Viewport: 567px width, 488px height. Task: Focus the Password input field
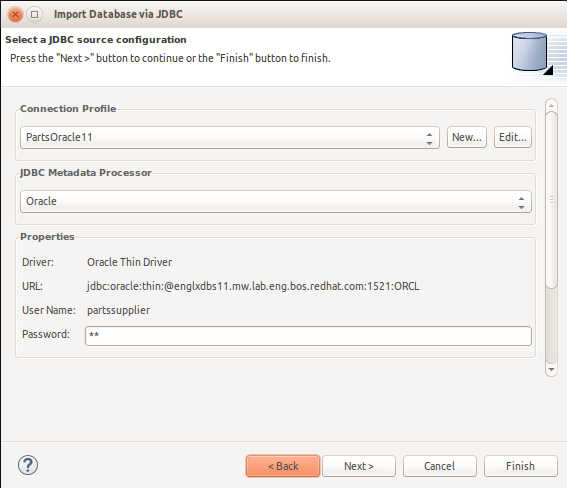coord(308,336)
